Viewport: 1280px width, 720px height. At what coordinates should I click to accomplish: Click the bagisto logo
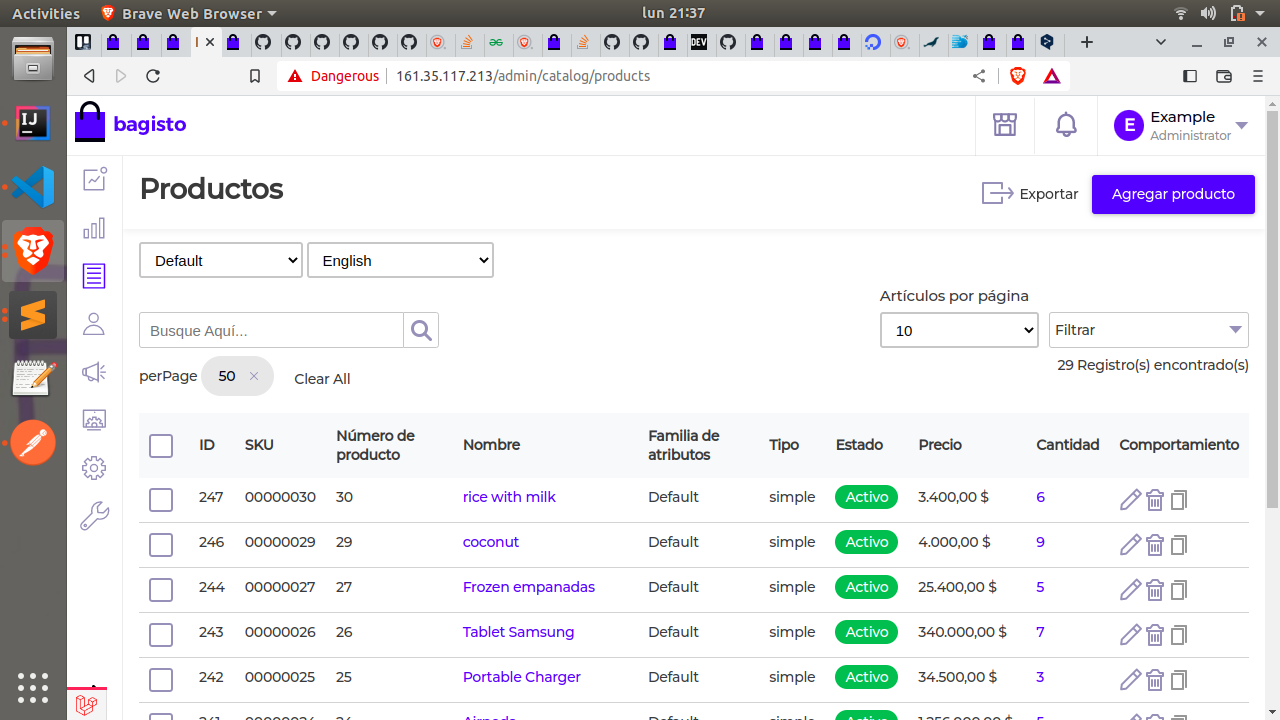coord(131,124)
